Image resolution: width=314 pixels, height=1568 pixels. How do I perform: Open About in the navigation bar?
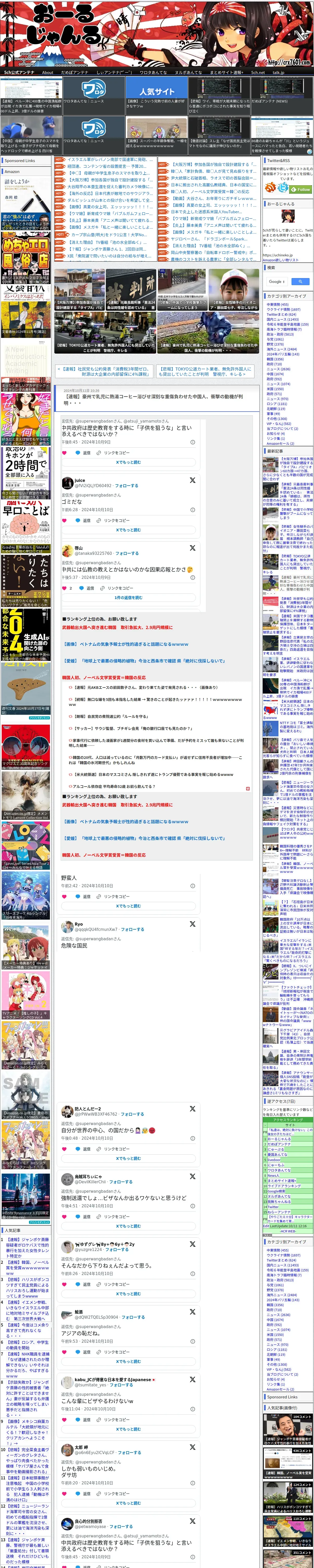(x=48, y=72)
